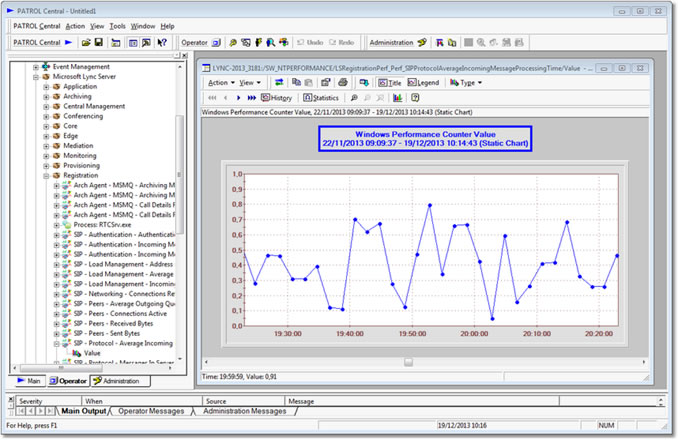Collapse the Registration tree node
Viewport: 678px width, 440px height.
tap(46, 175)
